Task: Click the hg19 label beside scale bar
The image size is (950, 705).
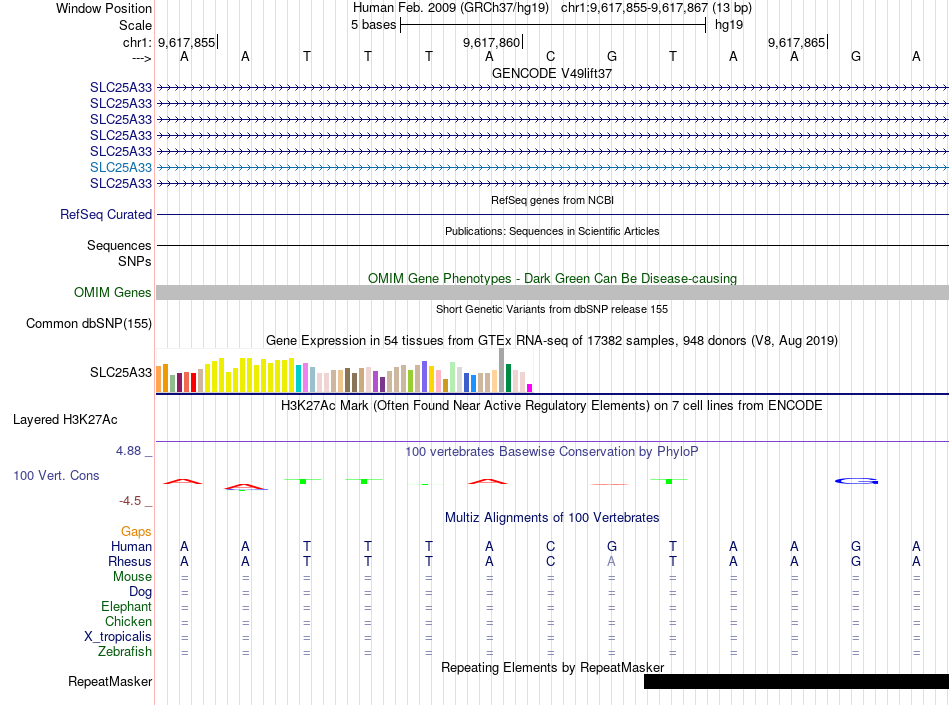Action: coord(729,25)
